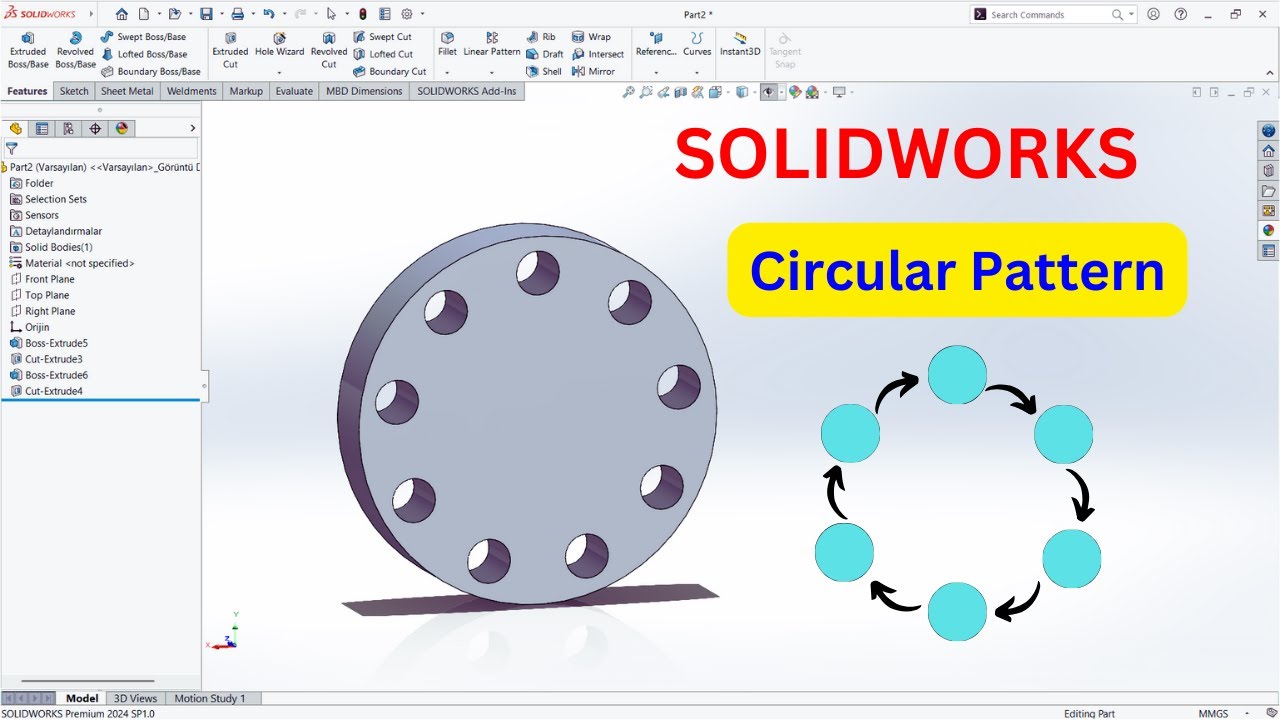Open the Weldments tab
1280x720 pixels.
click(x=191, y=91)
